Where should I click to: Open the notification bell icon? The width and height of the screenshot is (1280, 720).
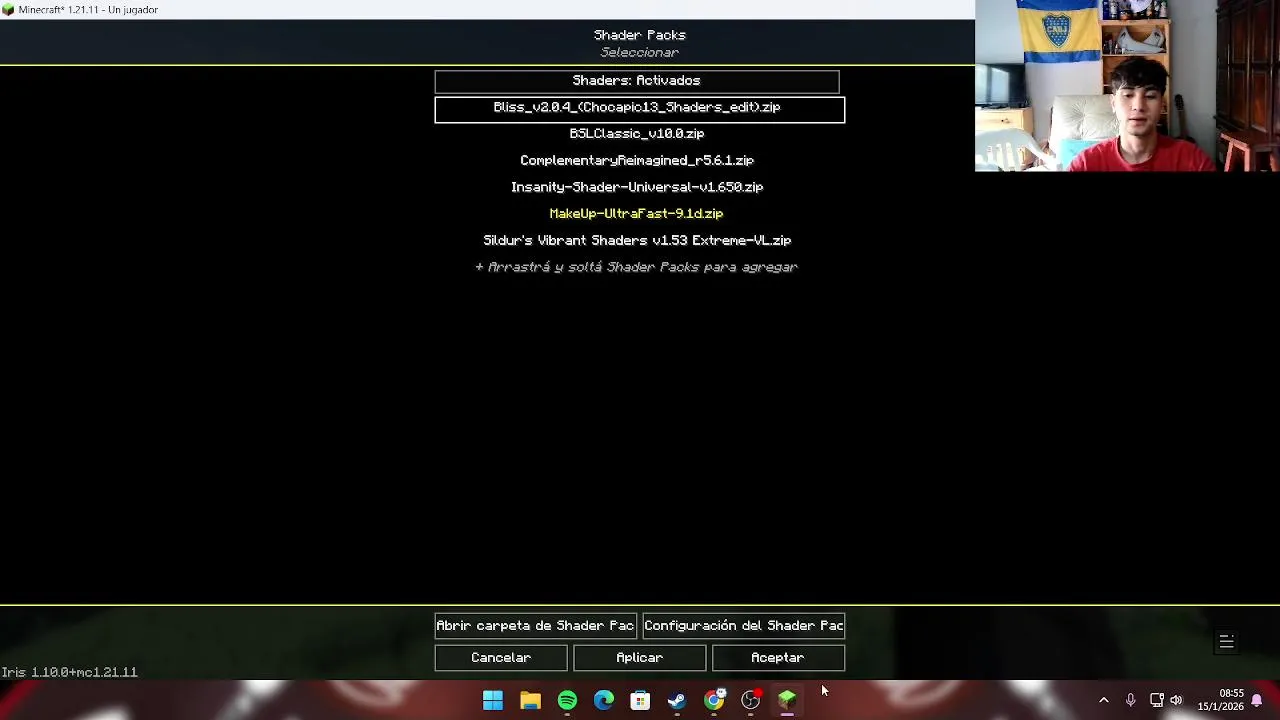coord(1257,701)
